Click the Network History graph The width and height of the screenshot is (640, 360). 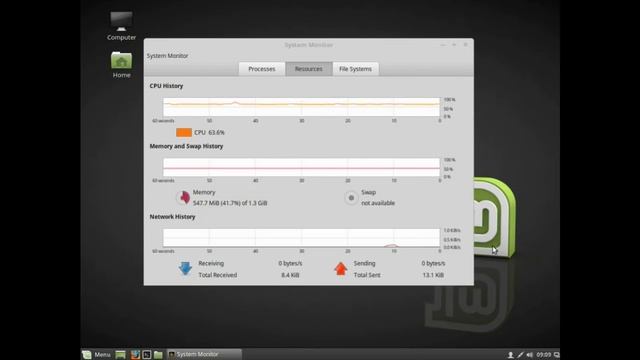tap(302, 238)
